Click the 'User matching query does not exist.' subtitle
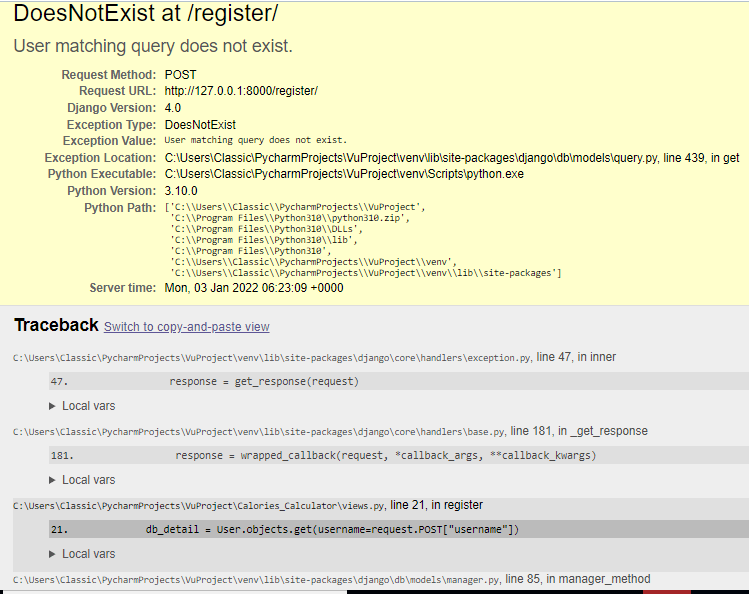Viewport: 749px width, 594px height. pyautogui.click(x=153, y=46)
